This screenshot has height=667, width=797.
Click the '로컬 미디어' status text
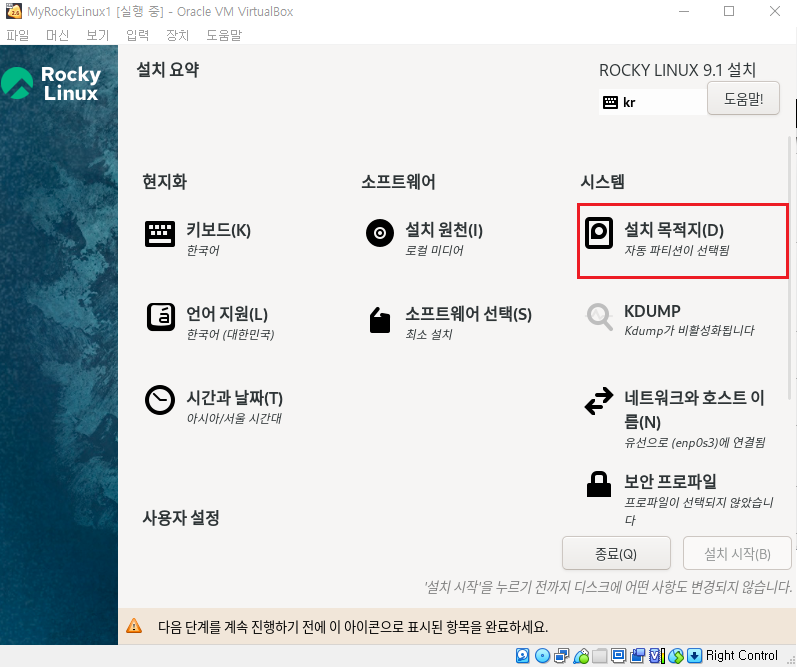(434, 250)
